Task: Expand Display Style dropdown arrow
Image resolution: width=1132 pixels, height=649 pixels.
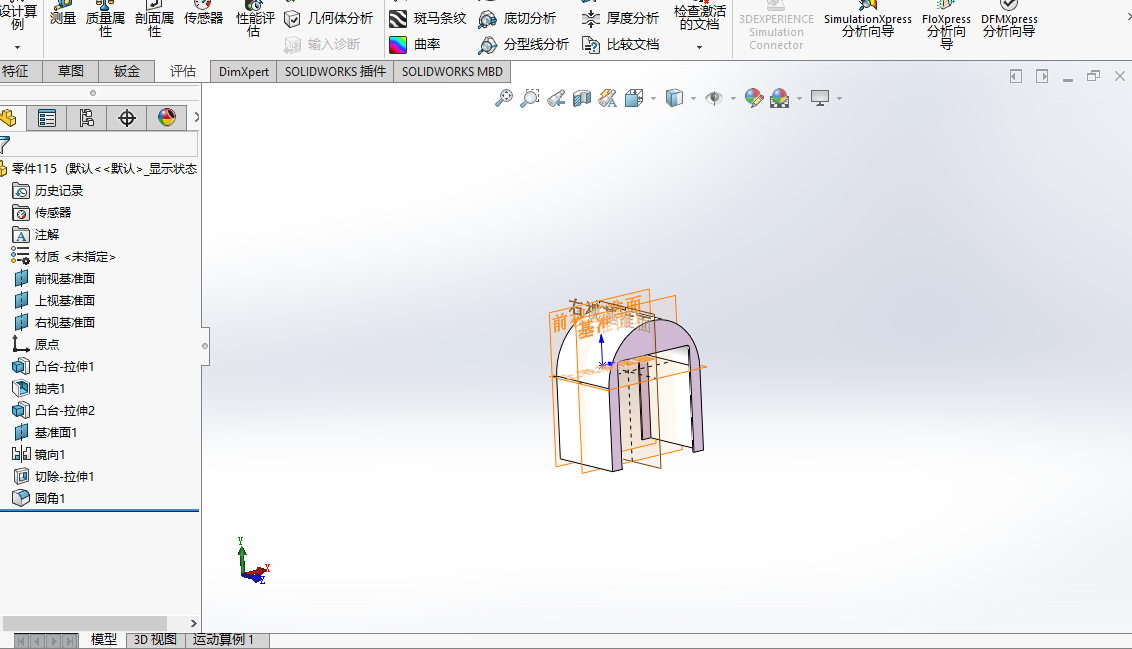Action: [x=693, y=98]
